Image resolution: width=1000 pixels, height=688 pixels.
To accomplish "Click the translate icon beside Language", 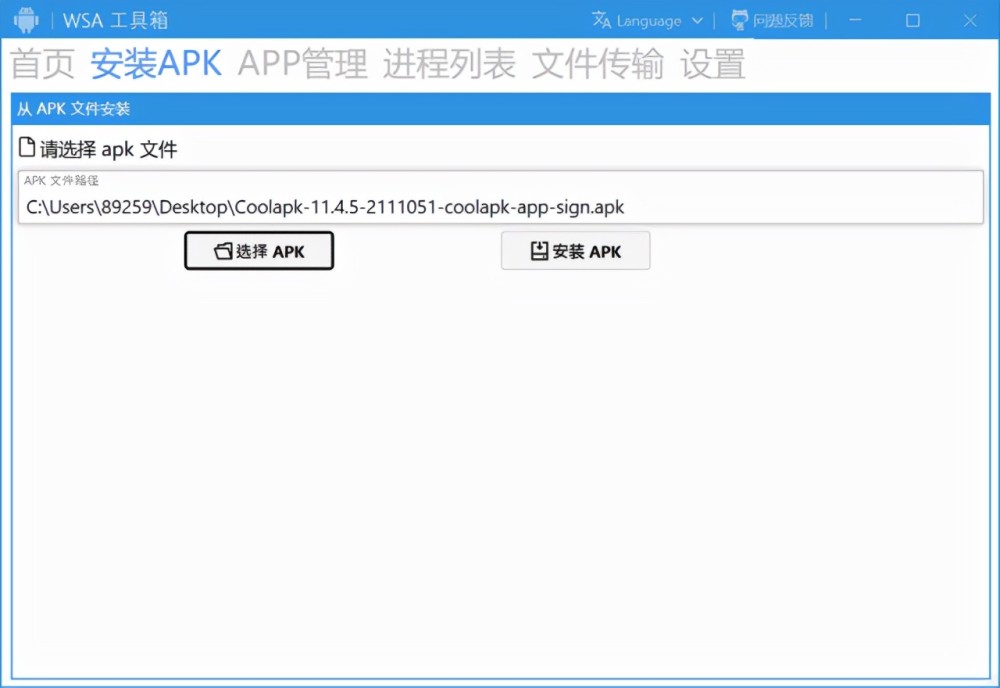I will tap(601, 21).
